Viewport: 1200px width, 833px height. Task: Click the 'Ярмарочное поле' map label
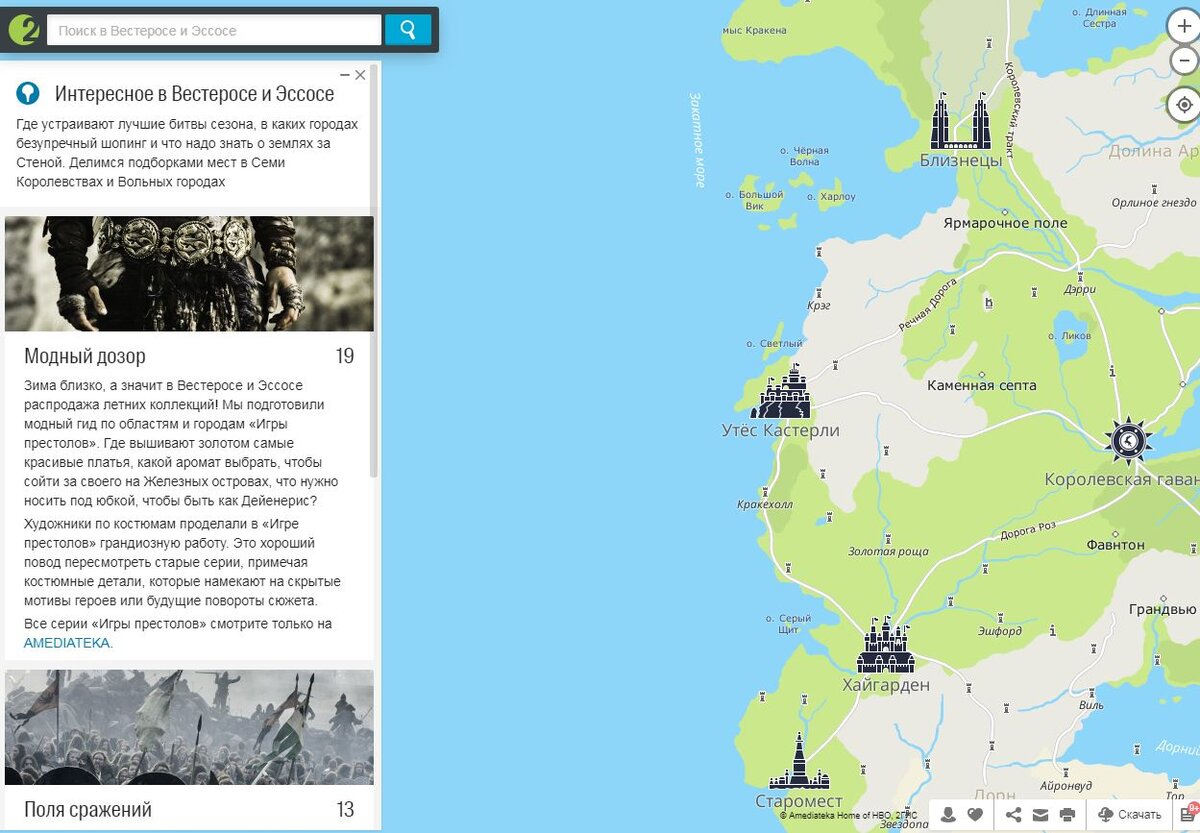tap(1005, 223)
